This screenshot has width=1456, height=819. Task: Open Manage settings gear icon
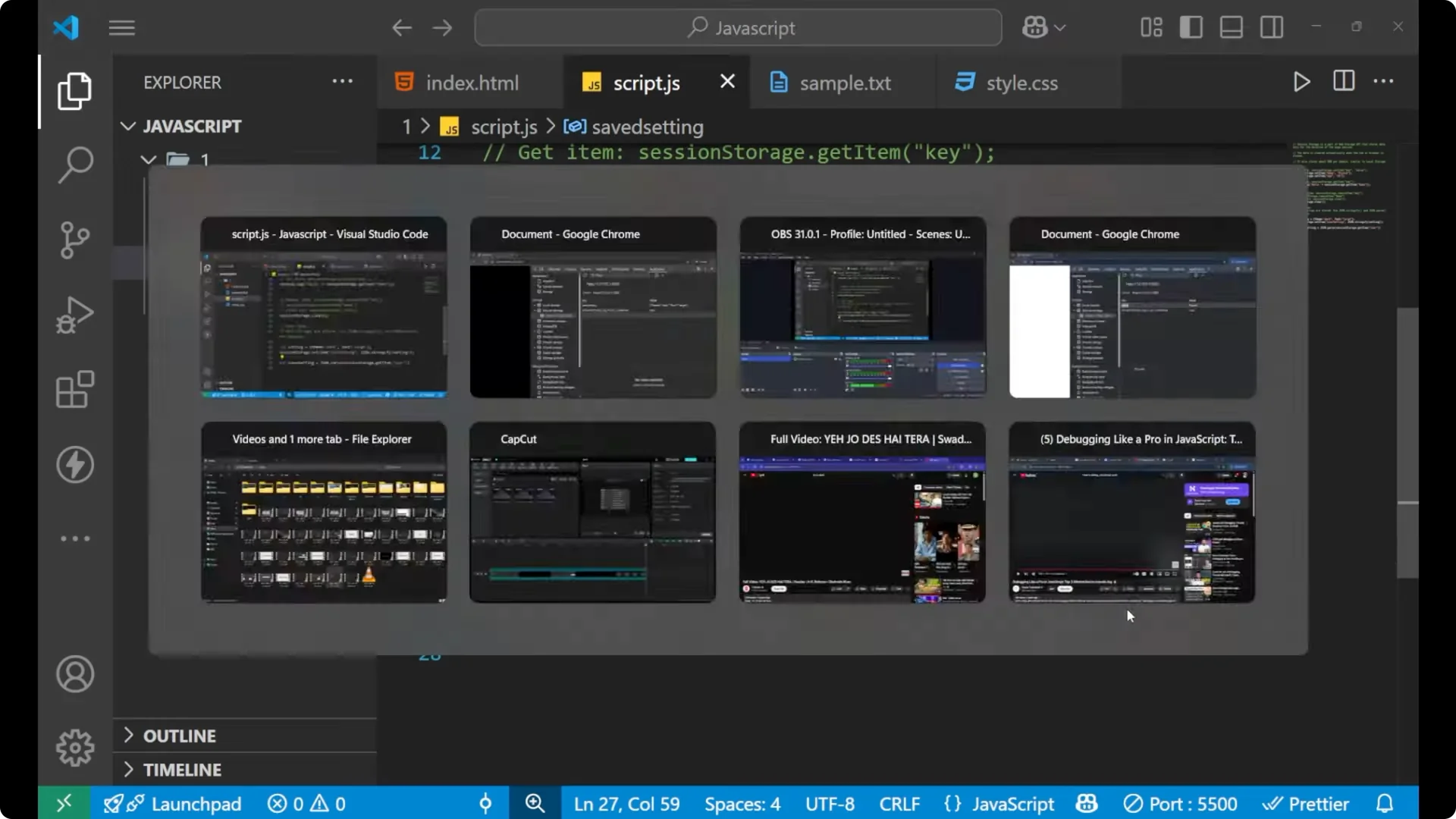tap(74, 747)
